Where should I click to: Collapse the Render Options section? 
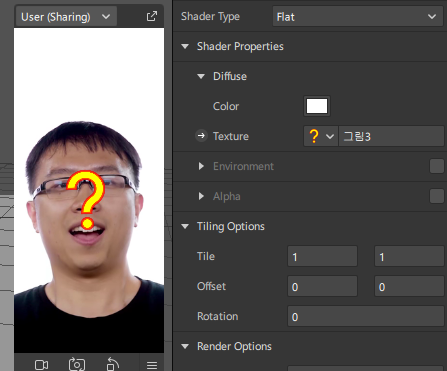click(x=185, y=346)
